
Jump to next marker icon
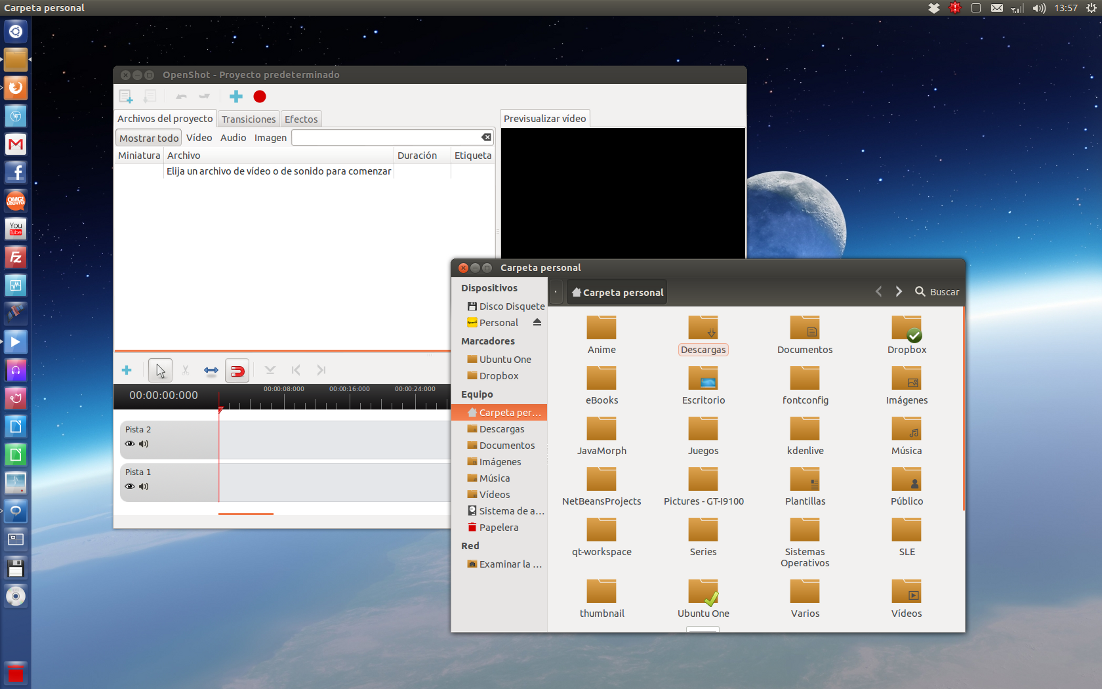coord(321,370)
